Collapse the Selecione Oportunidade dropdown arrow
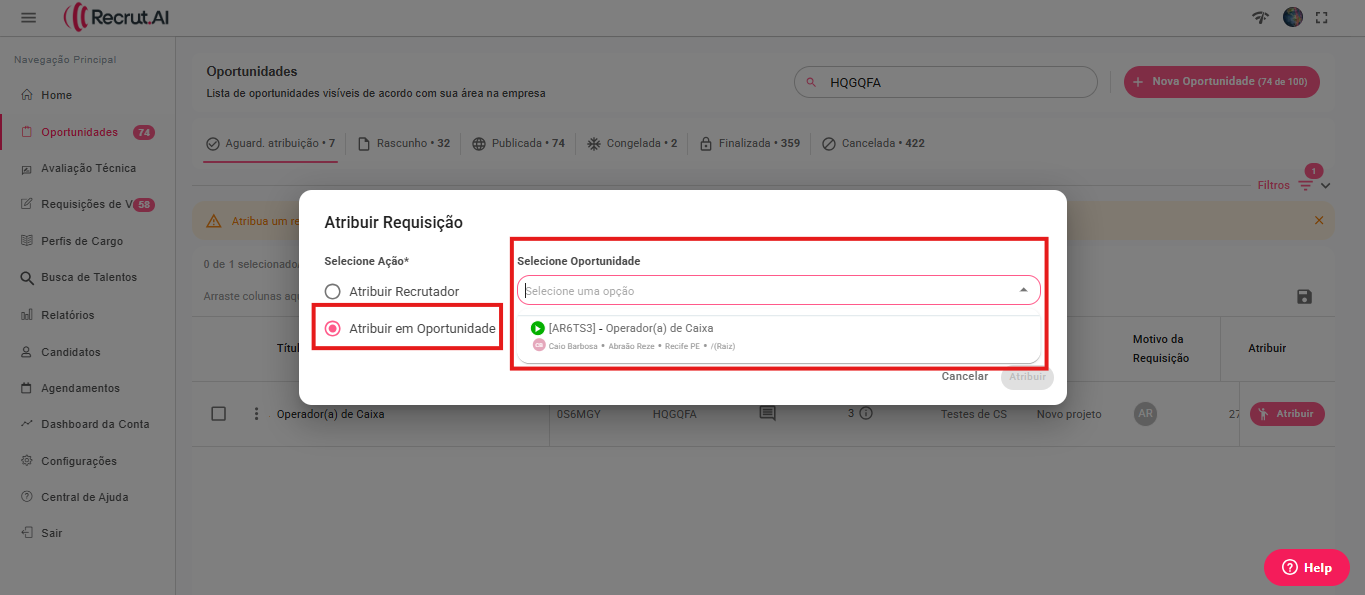The image size is (1365, 595). click(x=1023, y=291)
